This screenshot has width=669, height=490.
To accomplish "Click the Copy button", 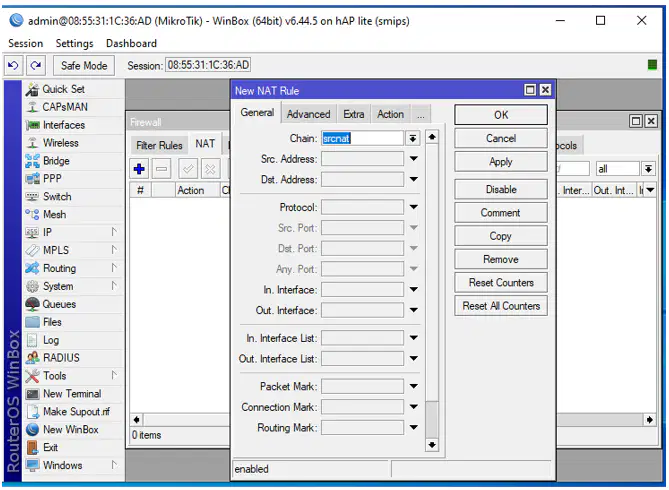I will pyautogui.click(x=501, y=236).
